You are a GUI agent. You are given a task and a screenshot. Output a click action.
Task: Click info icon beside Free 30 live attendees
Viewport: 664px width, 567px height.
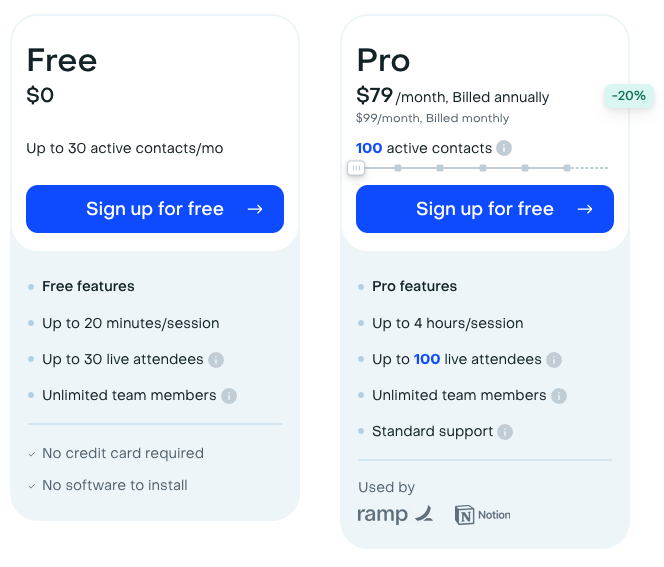click(216, 360)
